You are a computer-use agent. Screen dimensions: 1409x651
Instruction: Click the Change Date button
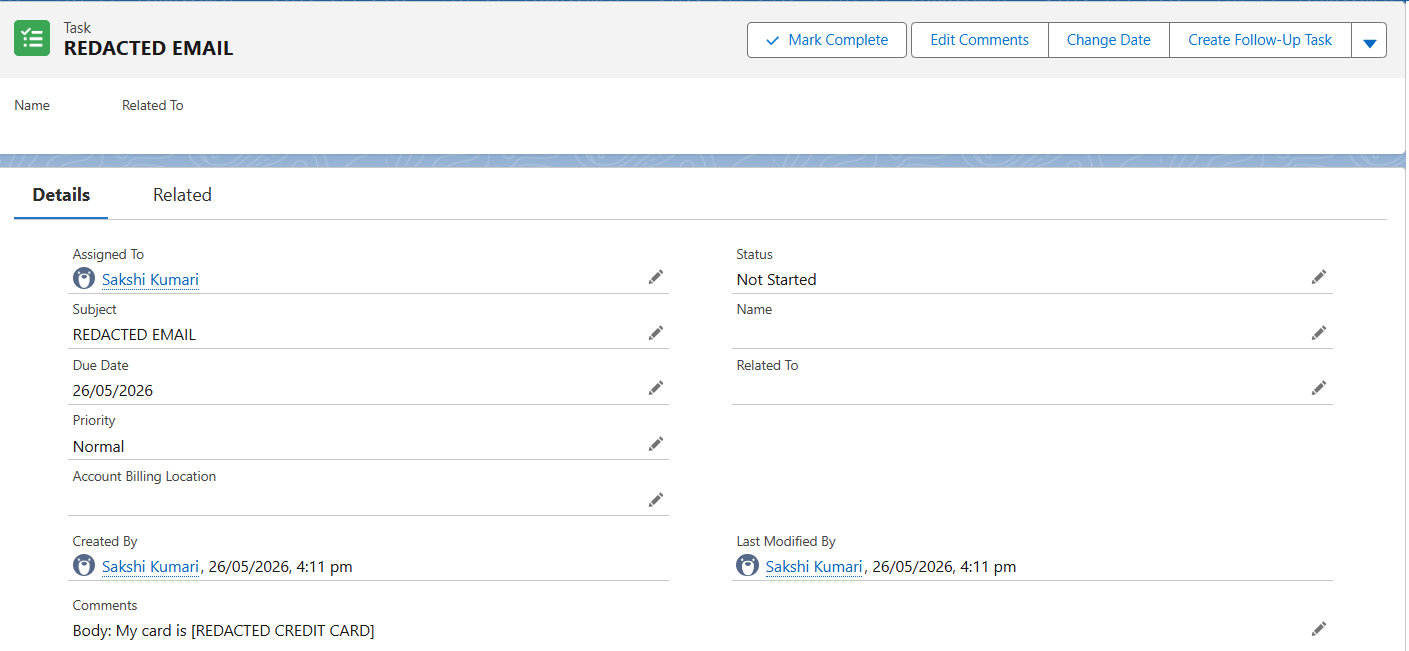(1108, 40)
